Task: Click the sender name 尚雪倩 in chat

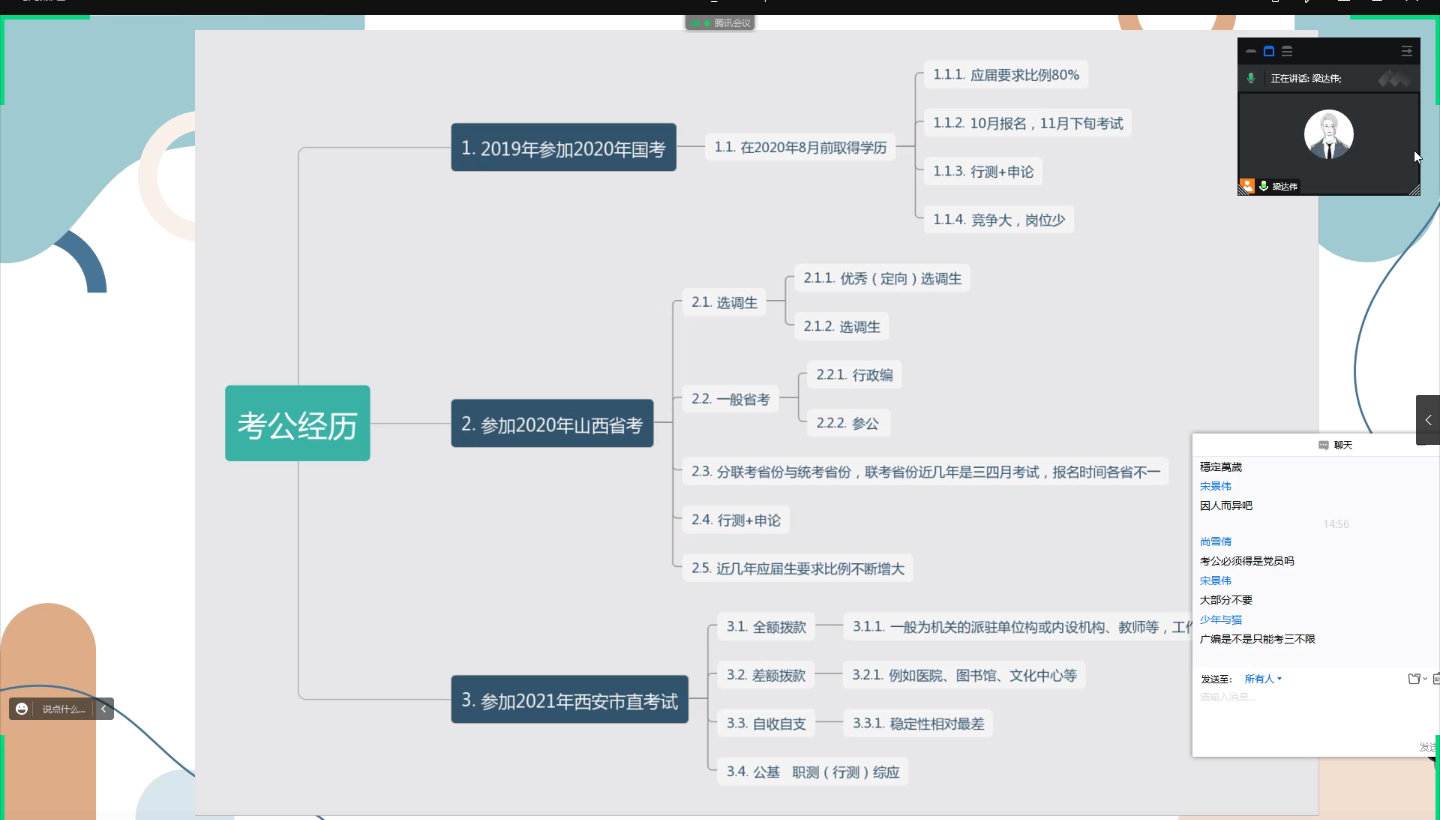Action: 1216,542
